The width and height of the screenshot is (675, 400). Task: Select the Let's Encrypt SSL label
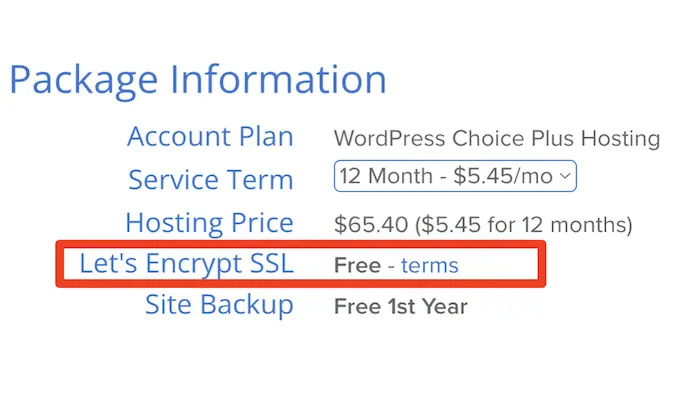pos(186,265)
